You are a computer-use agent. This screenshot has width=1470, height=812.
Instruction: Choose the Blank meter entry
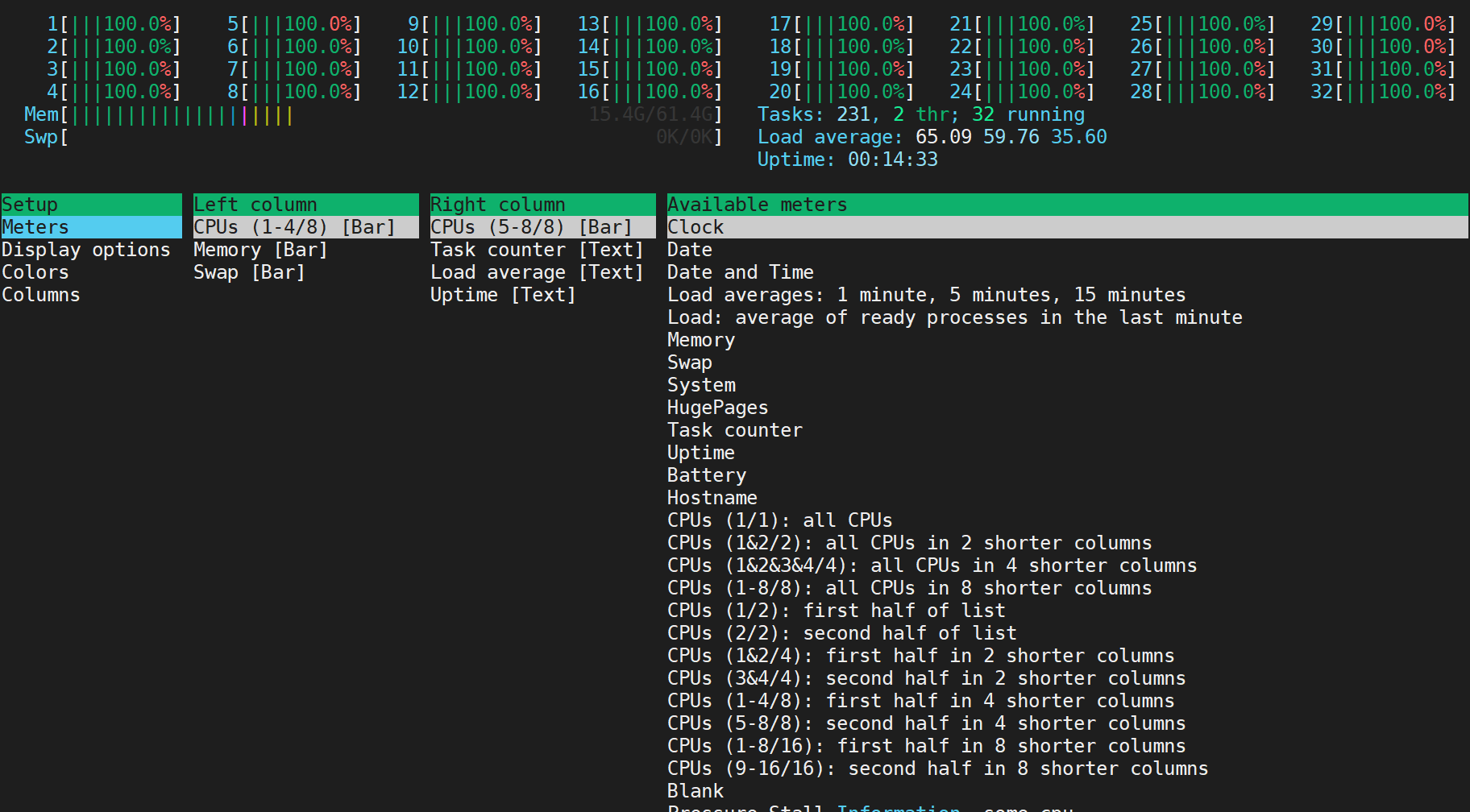(x=696, y=791)
